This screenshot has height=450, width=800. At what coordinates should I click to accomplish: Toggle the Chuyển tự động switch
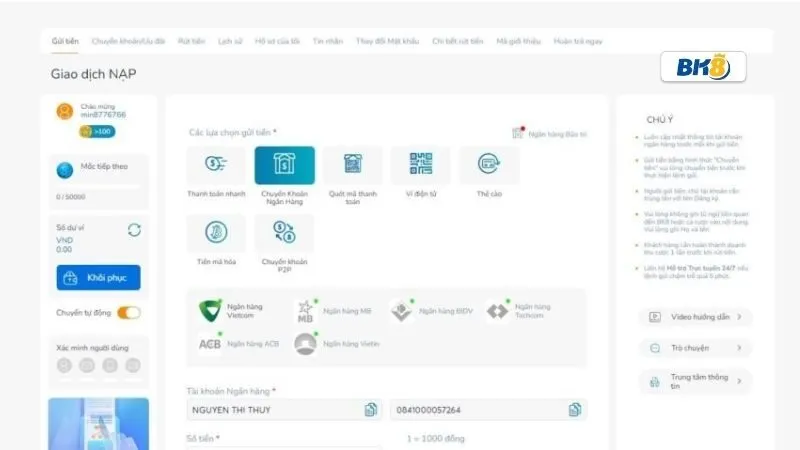(128, 313)
